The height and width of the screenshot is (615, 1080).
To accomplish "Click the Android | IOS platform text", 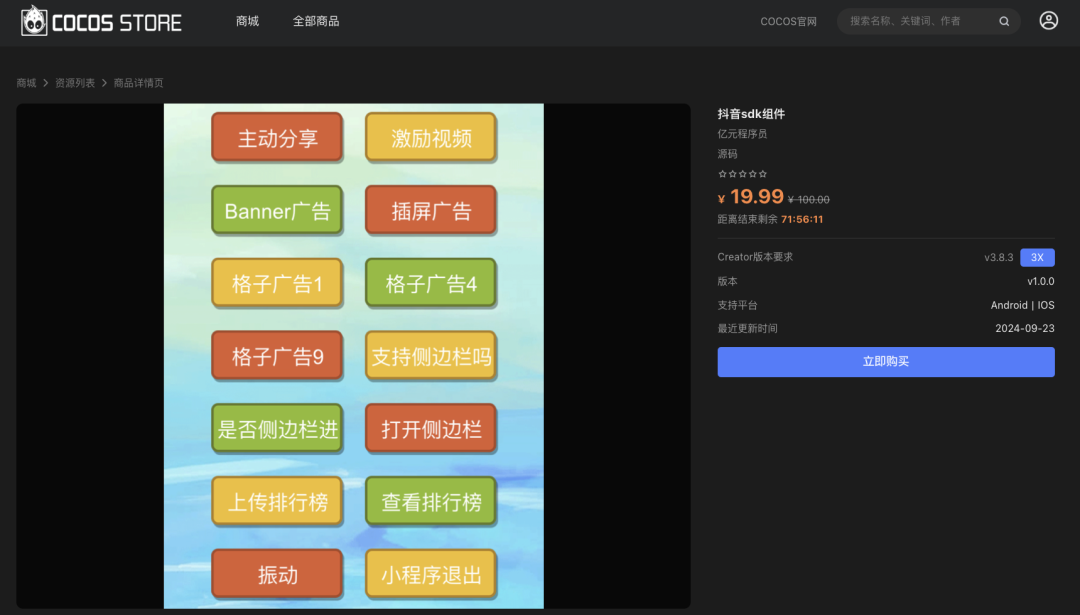I will (1023, 305).
